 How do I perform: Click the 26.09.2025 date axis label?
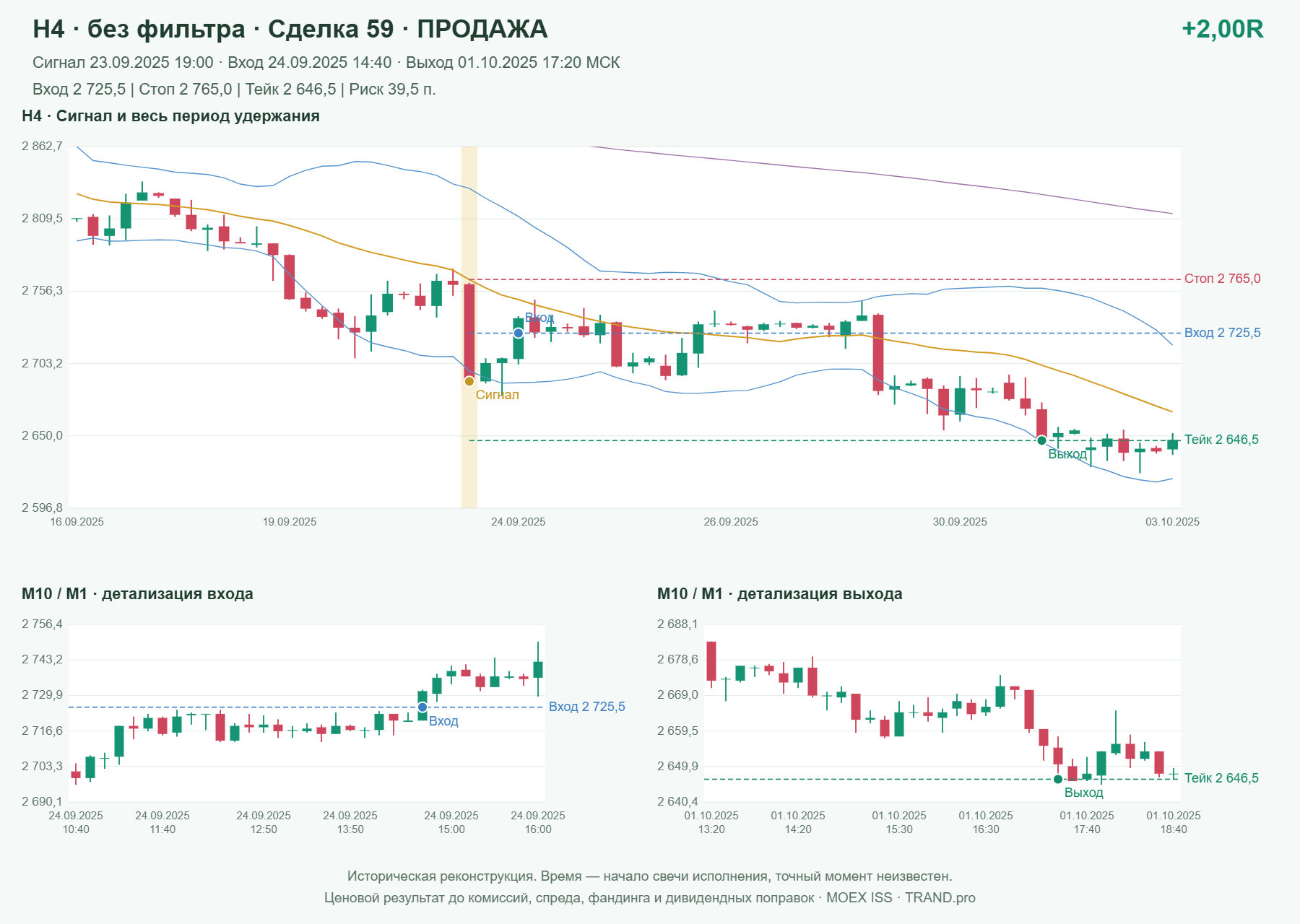731,522
